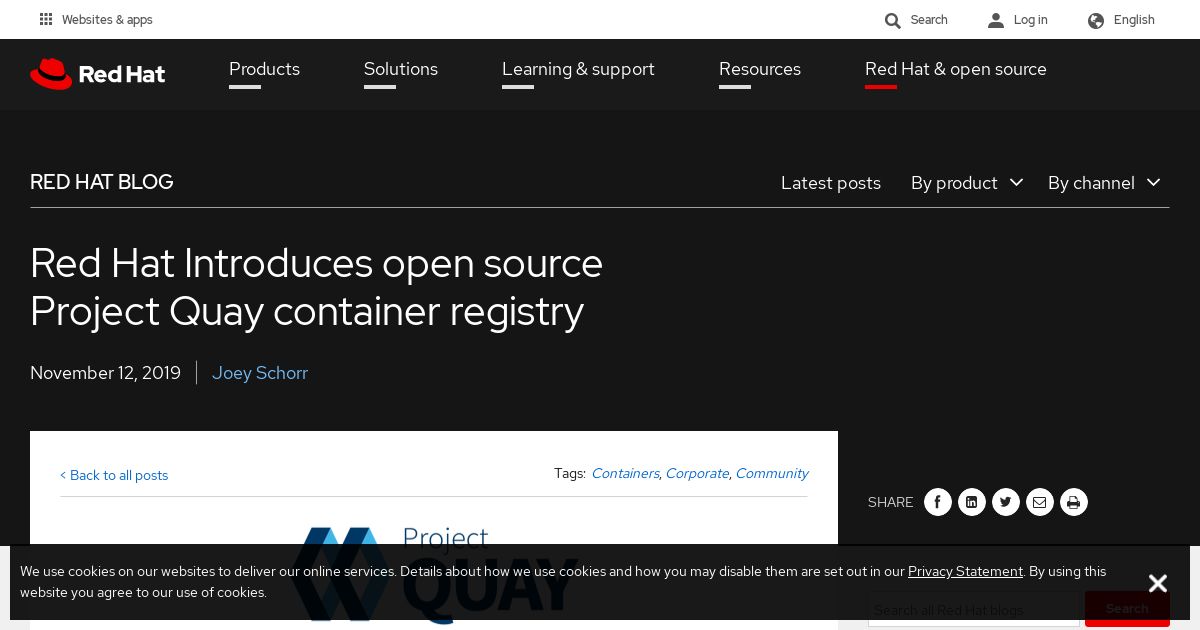Expand the By product dropdown
1200x630 pixels.
point(967,183)
